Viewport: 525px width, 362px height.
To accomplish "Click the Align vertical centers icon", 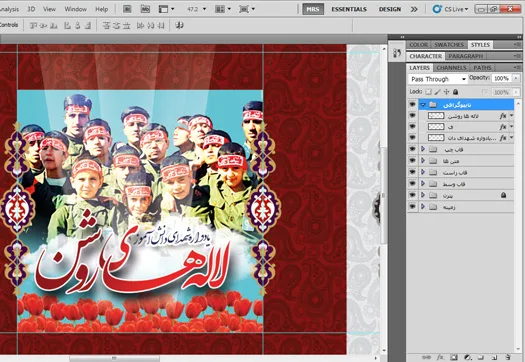I will (x=43, y=25).
